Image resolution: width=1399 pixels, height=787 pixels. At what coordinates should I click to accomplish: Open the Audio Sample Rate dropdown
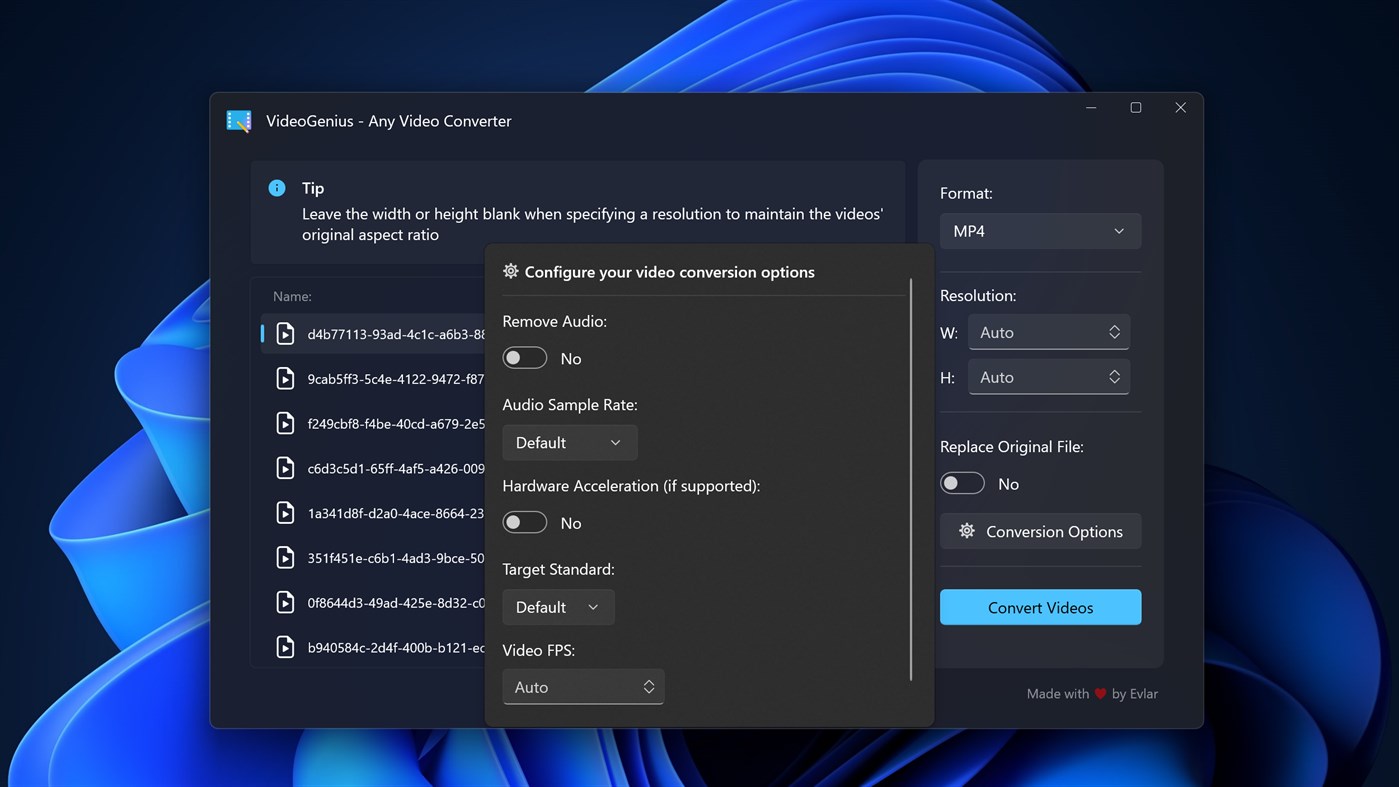[x=569, y=442]
